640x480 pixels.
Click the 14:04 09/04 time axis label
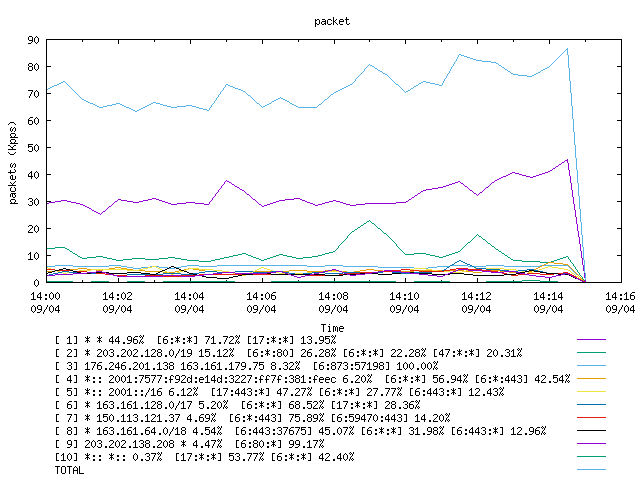(189, 302)
